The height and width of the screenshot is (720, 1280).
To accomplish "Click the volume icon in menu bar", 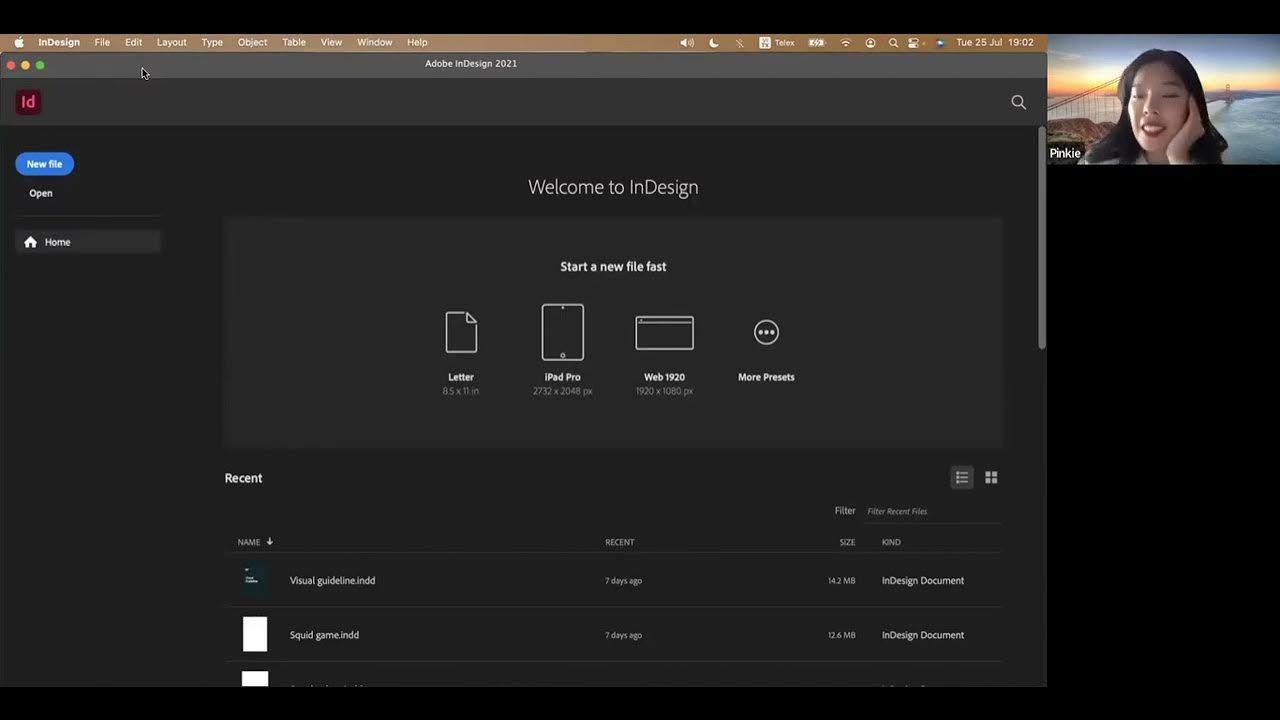I will click(x=687, y=42).
